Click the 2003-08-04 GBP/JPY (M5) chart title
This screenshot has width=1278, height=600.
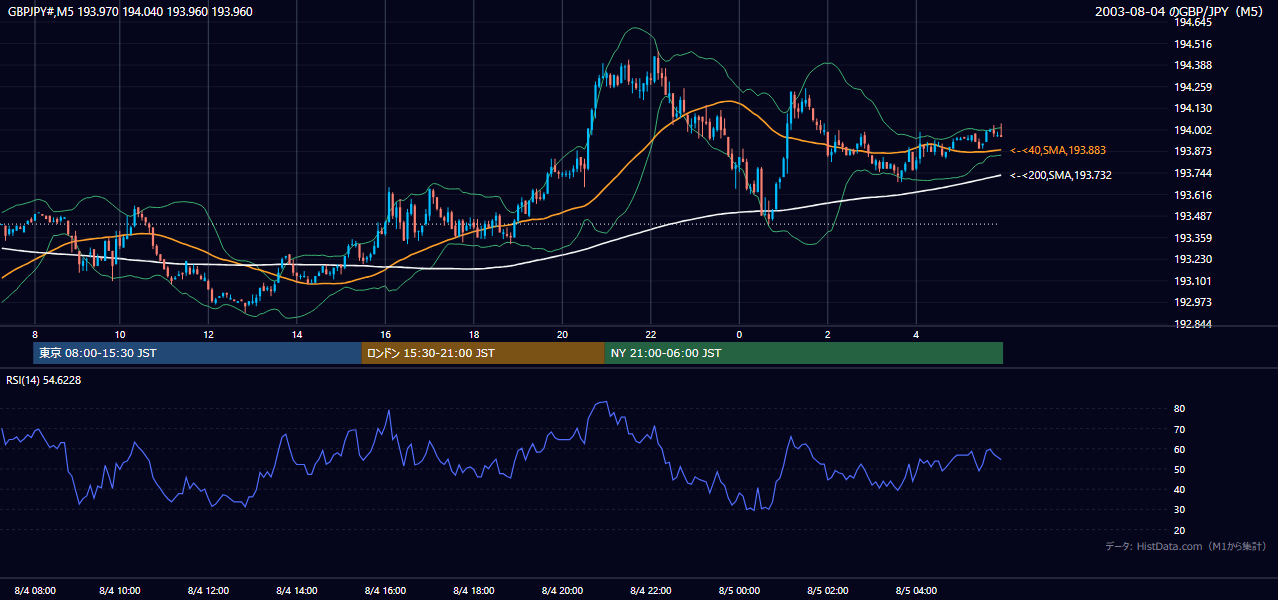[1181, 12]
